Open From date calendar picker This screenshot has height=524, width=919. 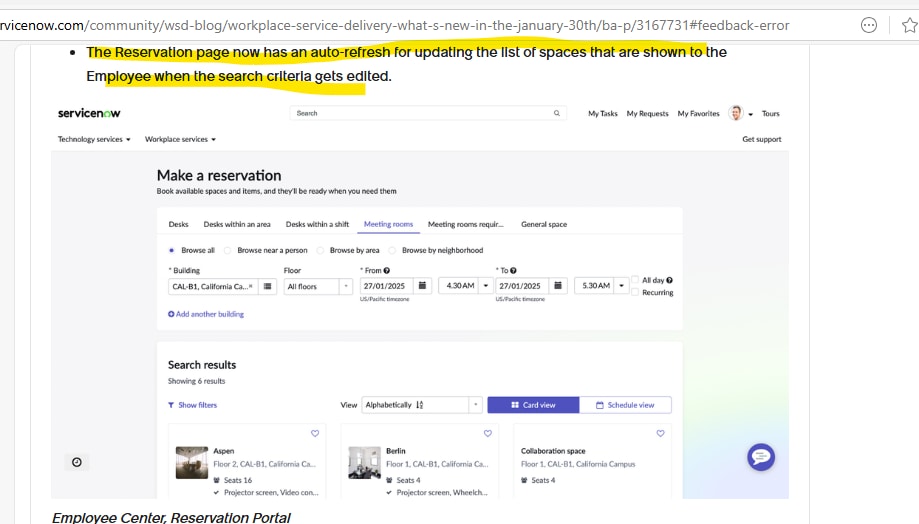tap(422, 285)
